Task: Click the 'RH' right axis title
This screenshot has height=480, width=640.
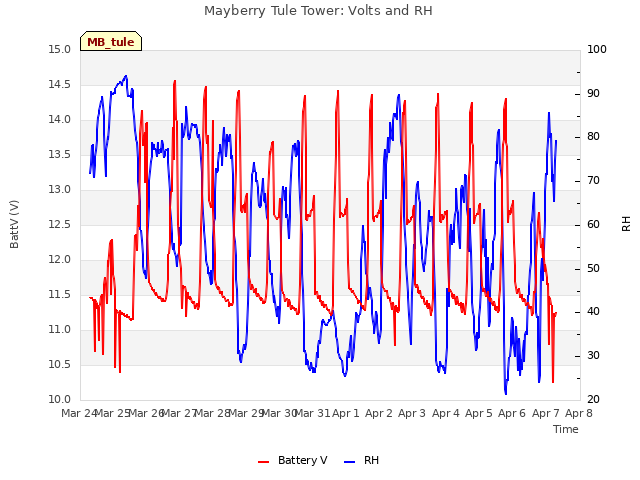Action: coord(626,224)
